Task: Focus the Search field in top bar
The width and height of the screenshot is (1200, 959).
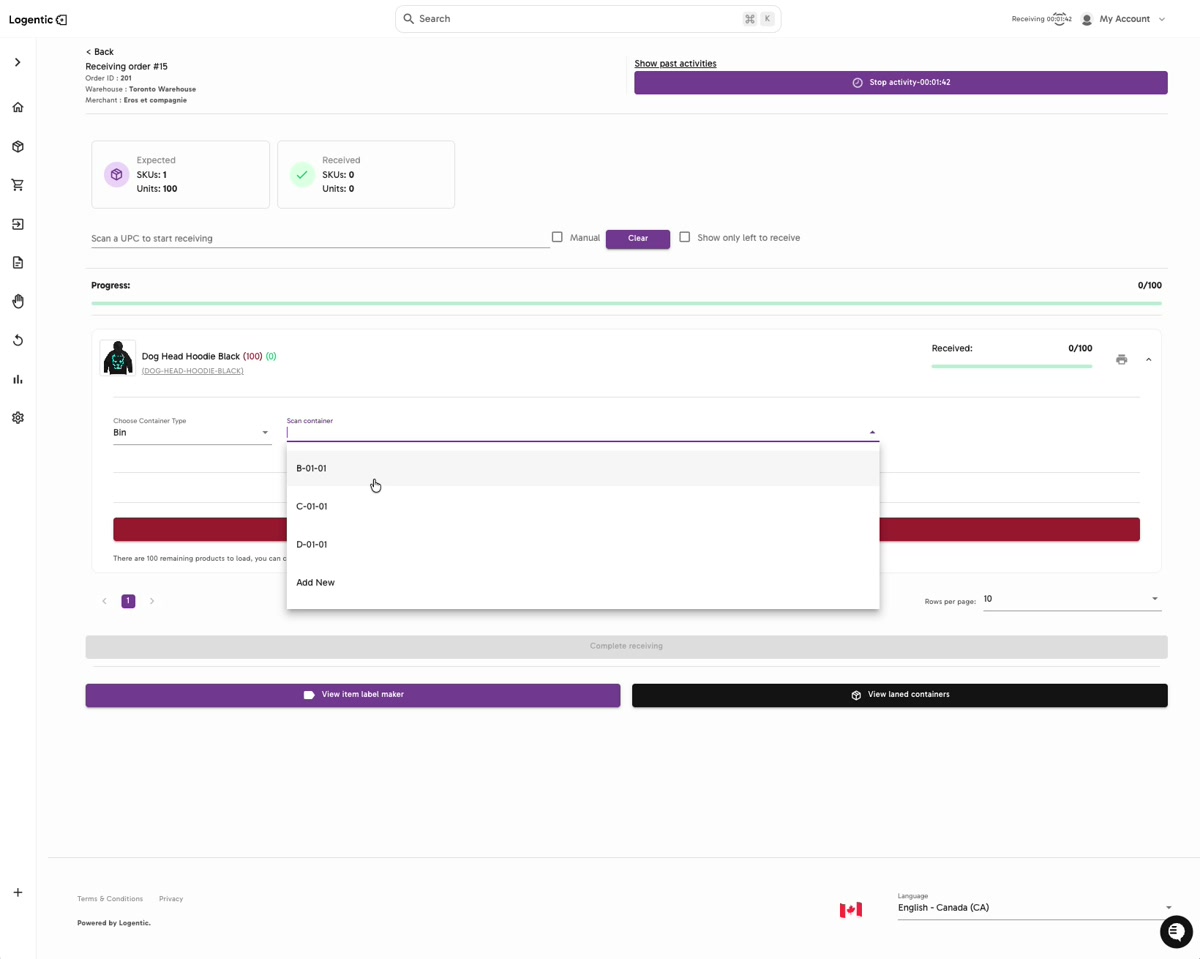Action: [588, 19]
